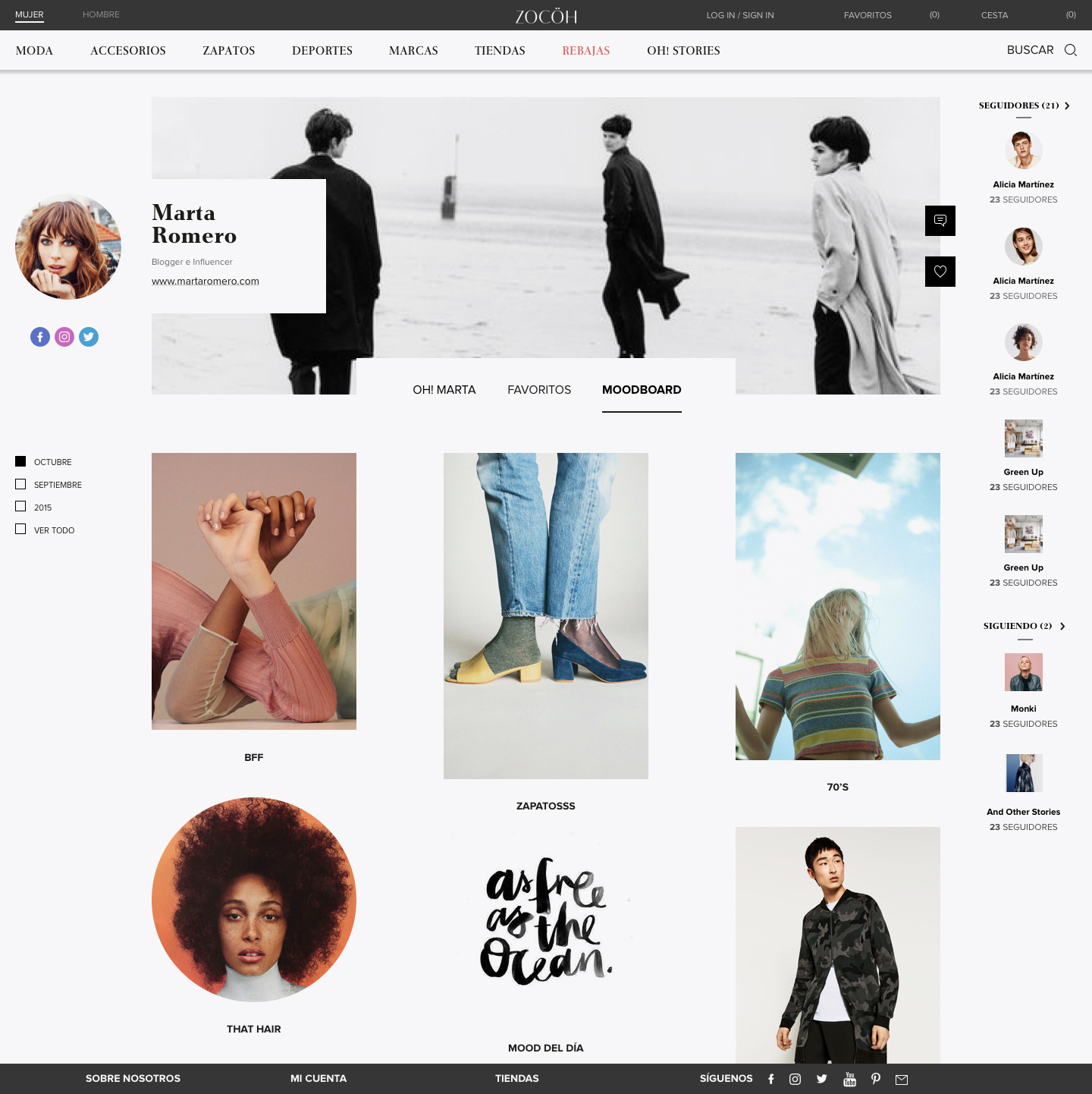Open the YouTube icon in footer
Screen dimensions: 1092x1094
(849, 1079)
